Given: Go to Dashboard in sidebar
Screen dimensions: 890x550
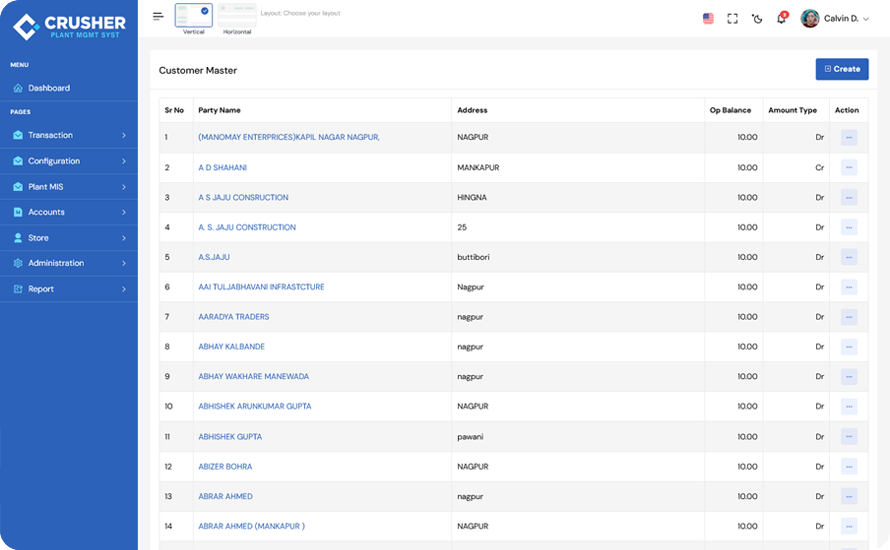Looking at the screenshot, I should 69,88.
